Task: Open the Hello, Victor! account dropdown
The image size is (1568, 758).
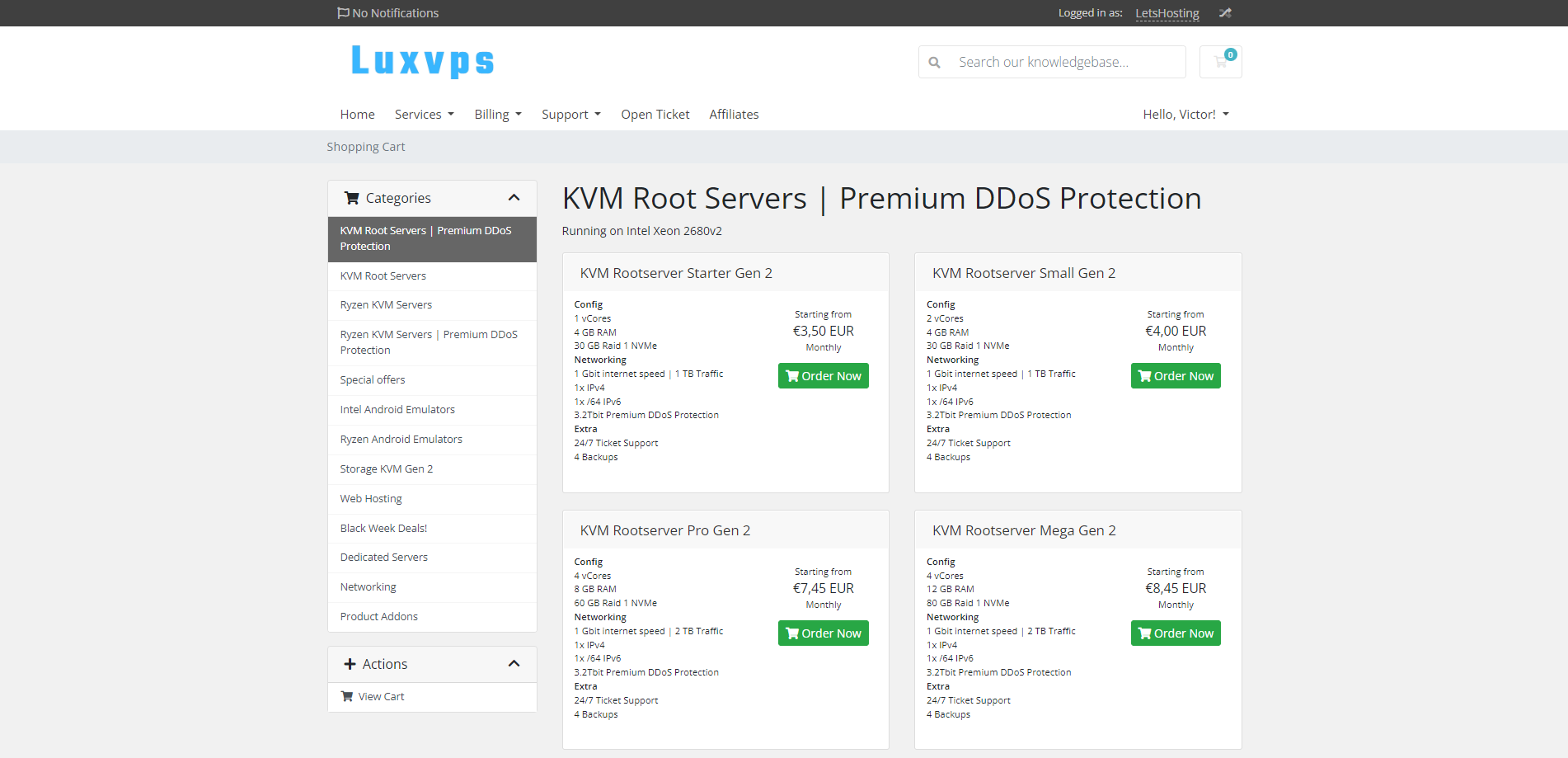Action: 1185,115
